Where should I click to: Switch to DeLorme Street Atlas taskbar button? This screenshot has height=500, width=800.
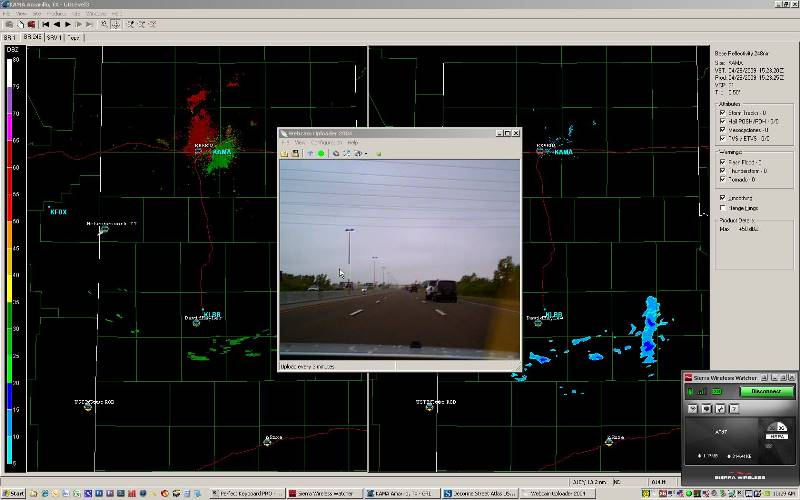[x=480, y=493]
